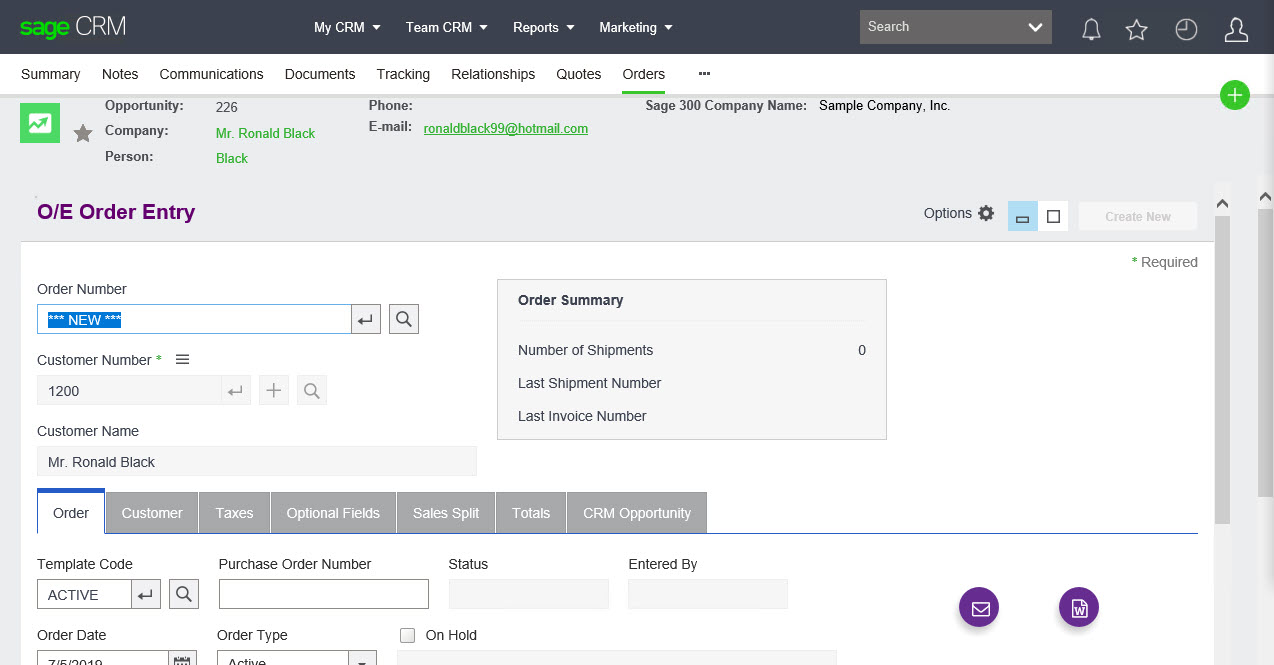This screenshot has height=665, width=1274.
Task: Export order using the Word document icon
Action: (x=1078, y=607)
